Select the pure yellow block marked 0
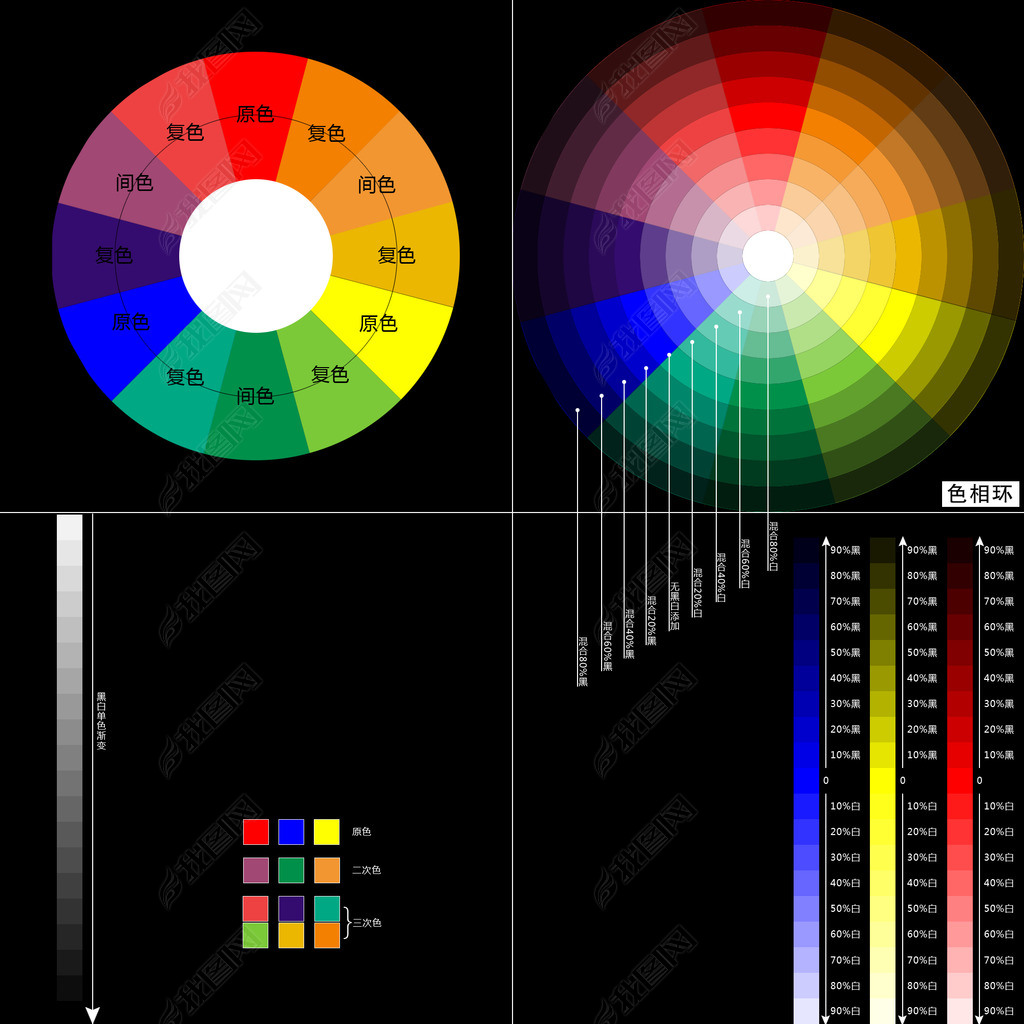 pos(882,780)
